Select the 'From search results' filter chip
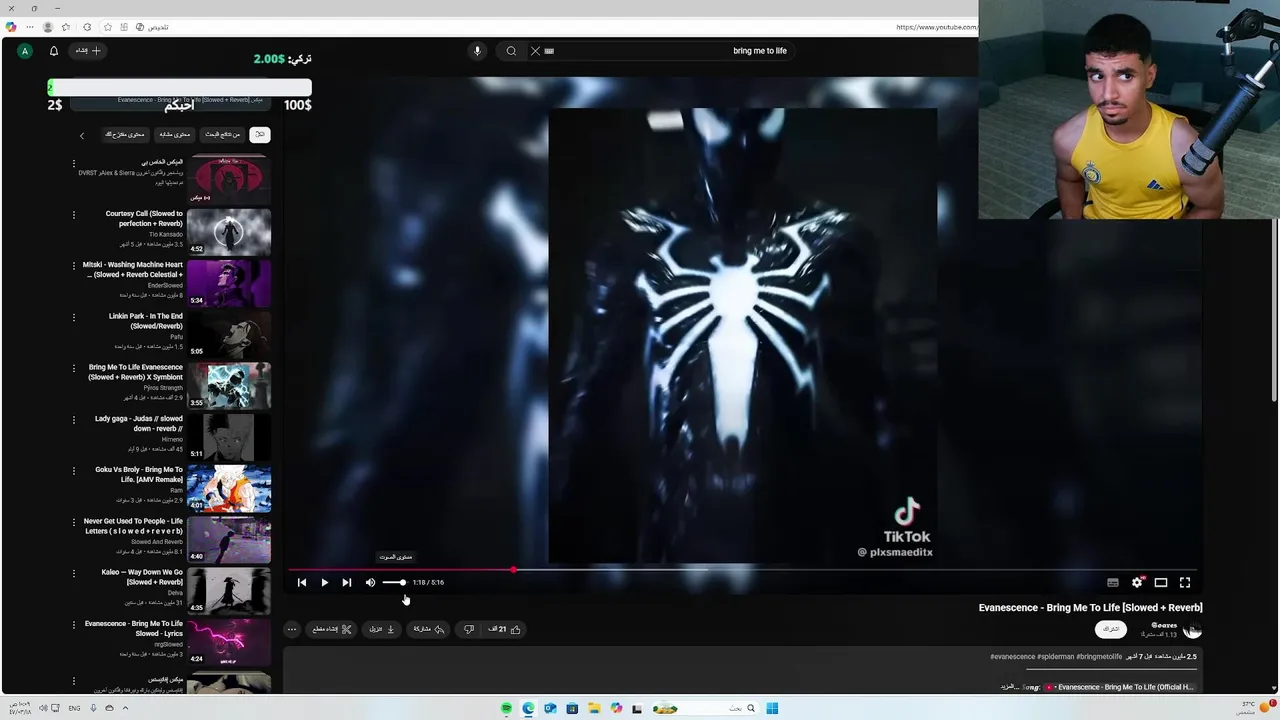 [x=222, y=134]
